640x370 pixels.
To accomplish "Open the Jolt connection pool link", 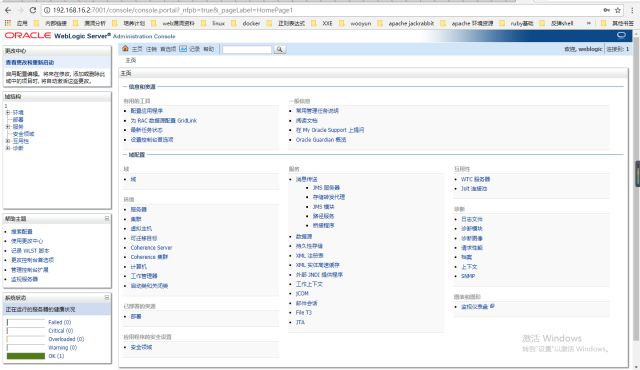I will tap(474, 188).
